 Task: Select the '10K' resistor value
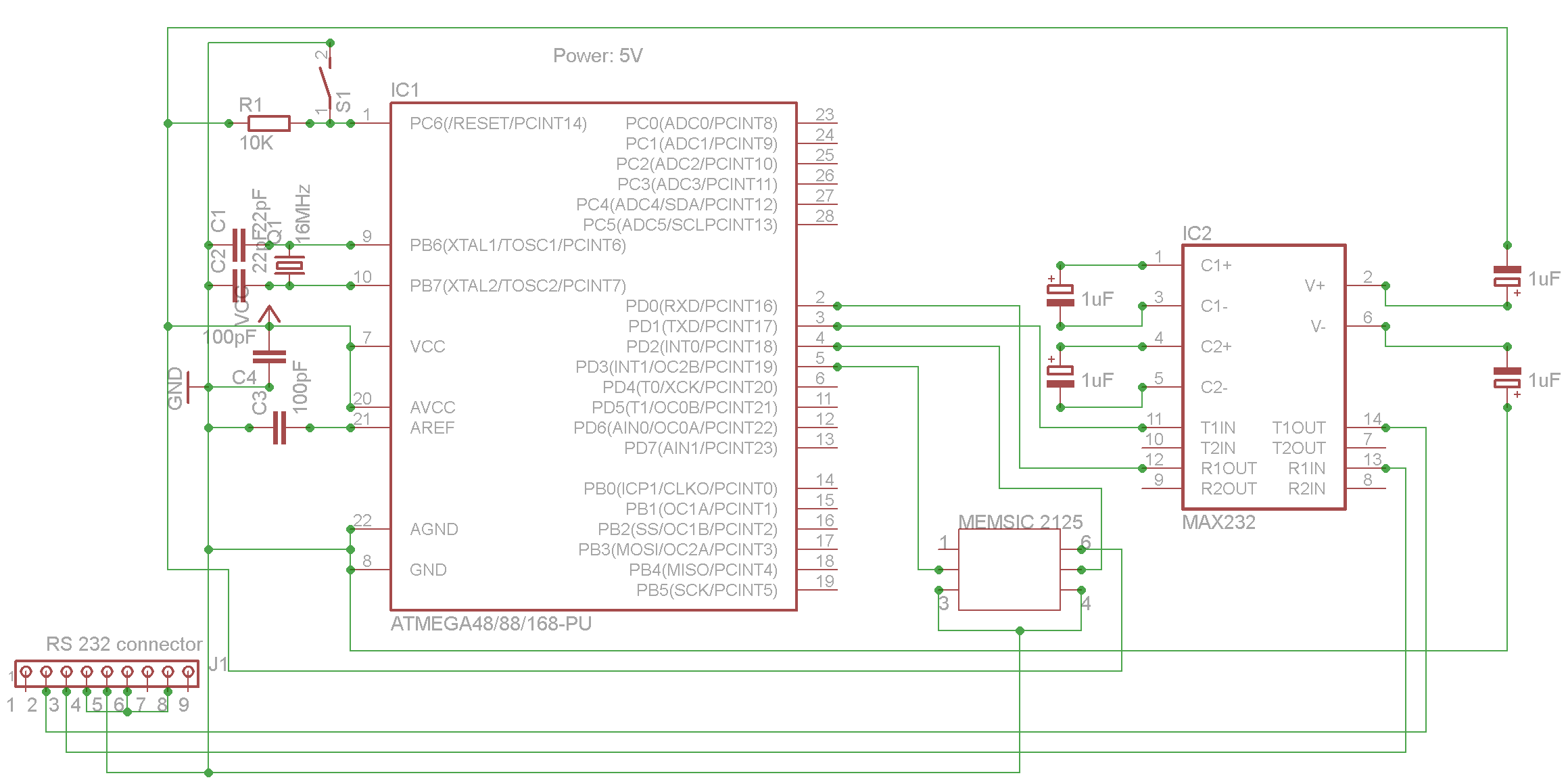pos(256,143)
